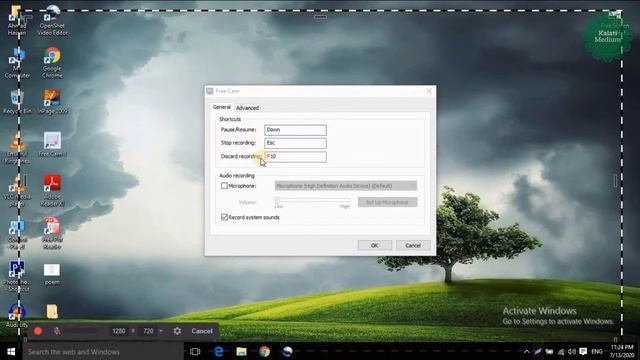Select the Photoshop shortcut desktop icon
This screenshot has width=640, height=360.
(x=17, y=276)
